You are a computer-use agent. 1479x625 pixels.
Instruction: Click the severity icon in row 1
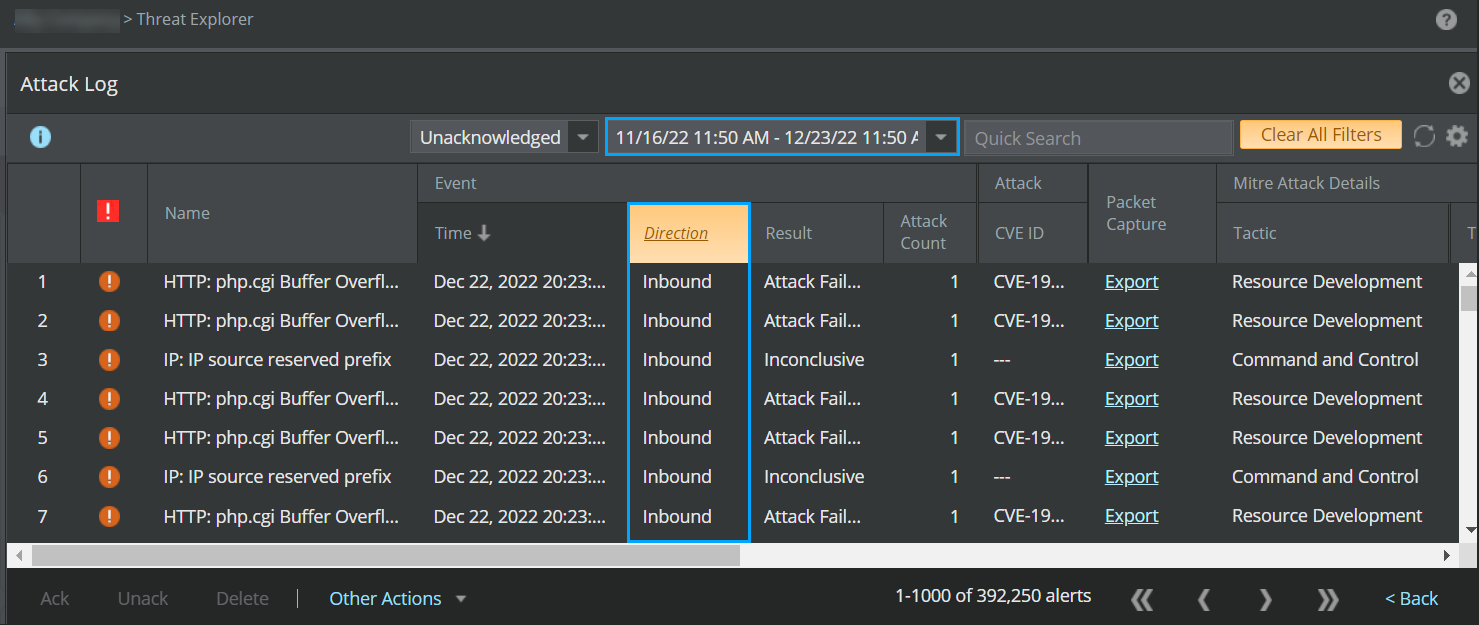point(110,282)
